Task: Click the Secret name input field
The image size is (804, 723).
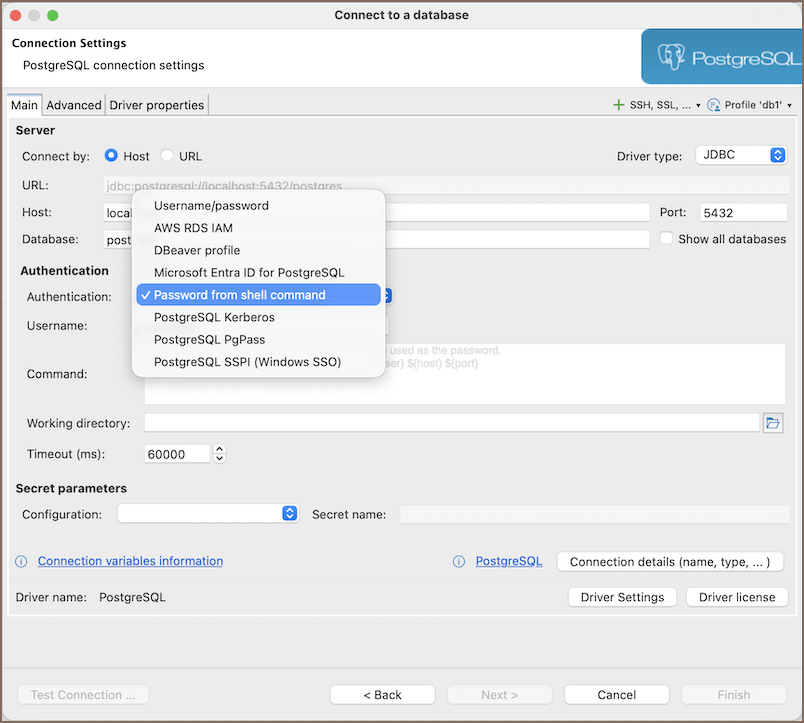Action: (595, 514)
